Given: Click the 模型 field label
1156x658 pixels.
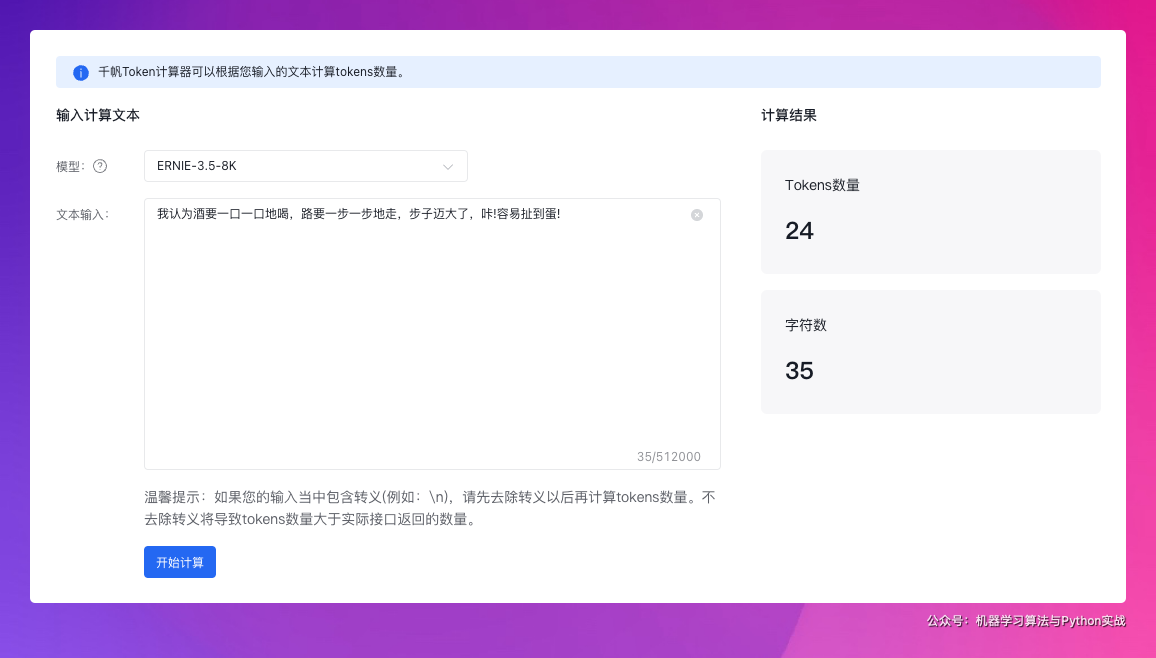Looking at the screenshot, I should pyautogui.click(x=70, y=166).
